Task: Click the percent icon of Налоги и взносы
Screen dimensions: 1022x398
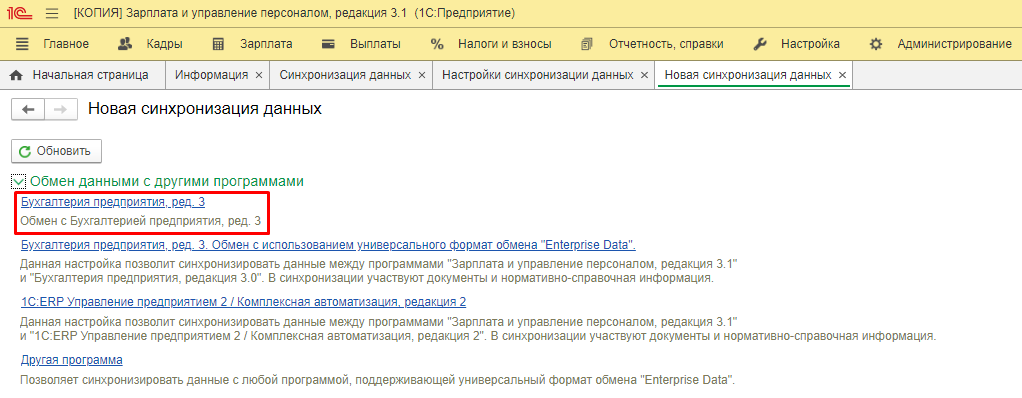Action: coord(437,44)
